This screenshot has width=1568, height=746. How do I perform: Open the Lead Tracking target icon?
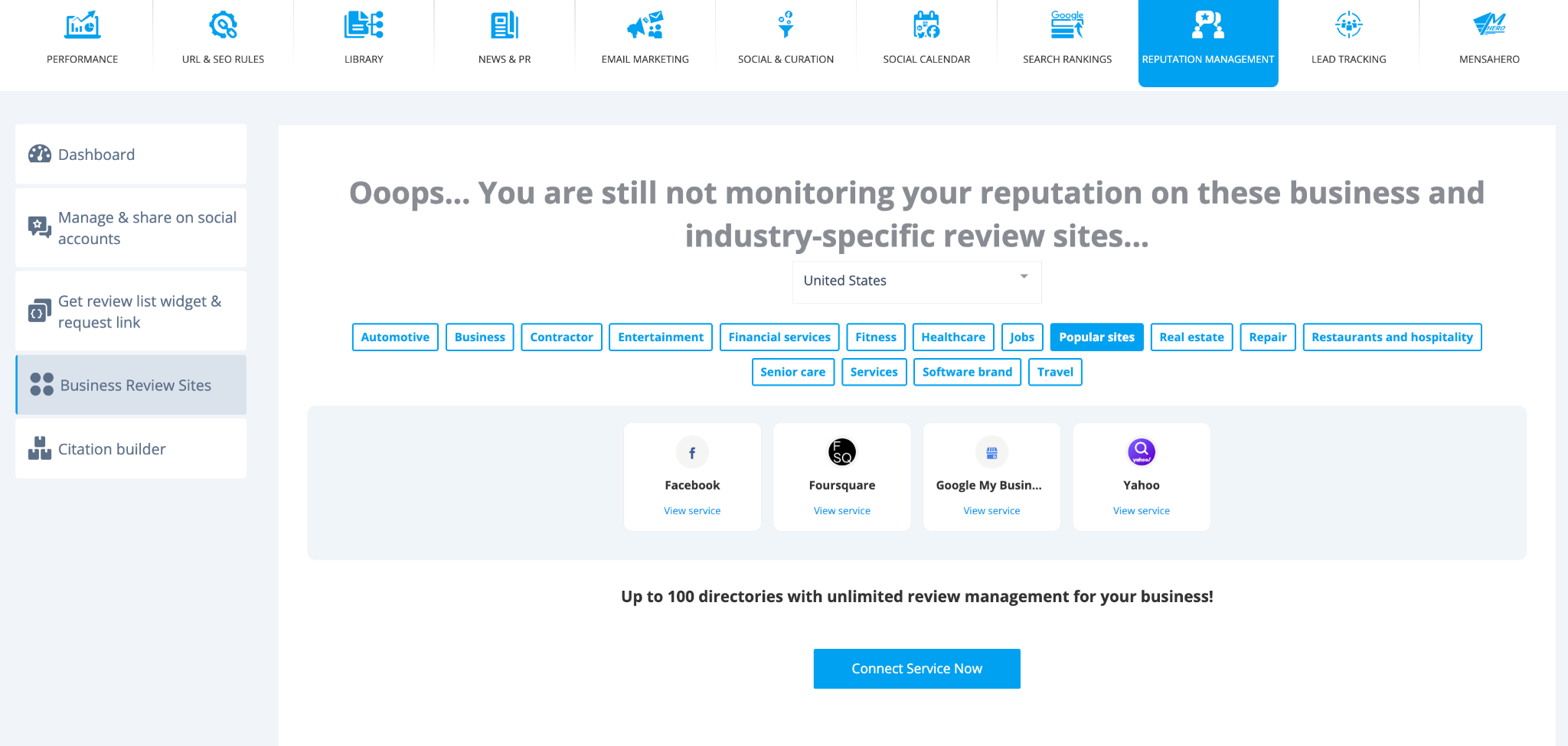[x=1349, y=25]
